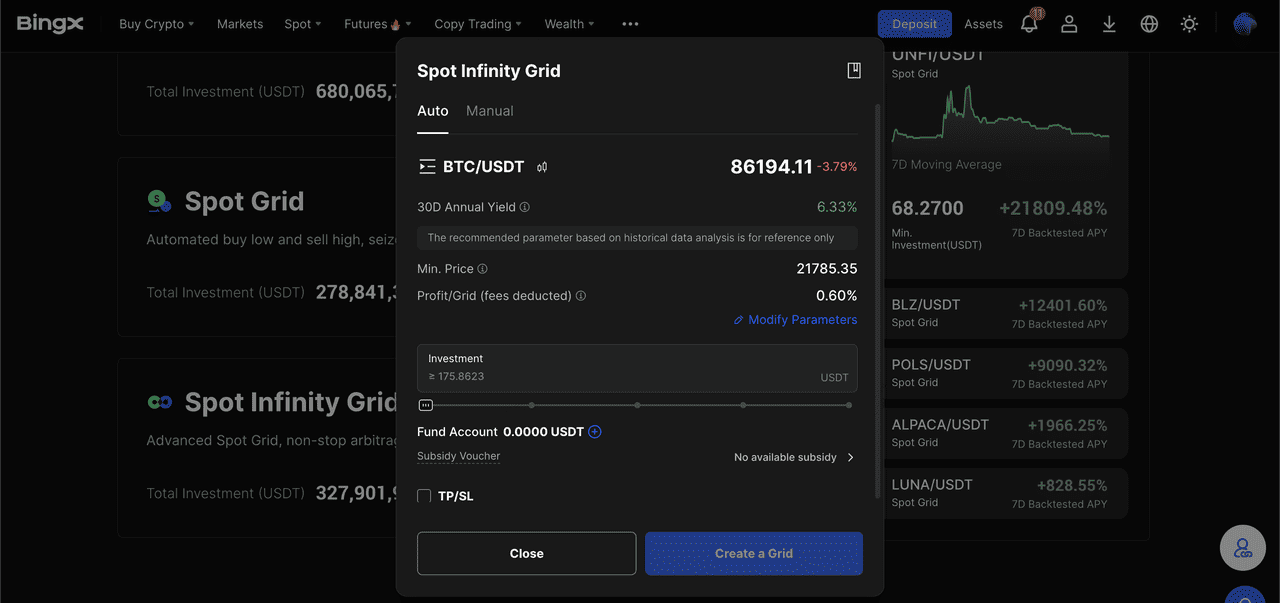The height and width of the screenshot is (603, 1280).
Task: Click the Modify Parameters link
Action: [x=795, y=320]
